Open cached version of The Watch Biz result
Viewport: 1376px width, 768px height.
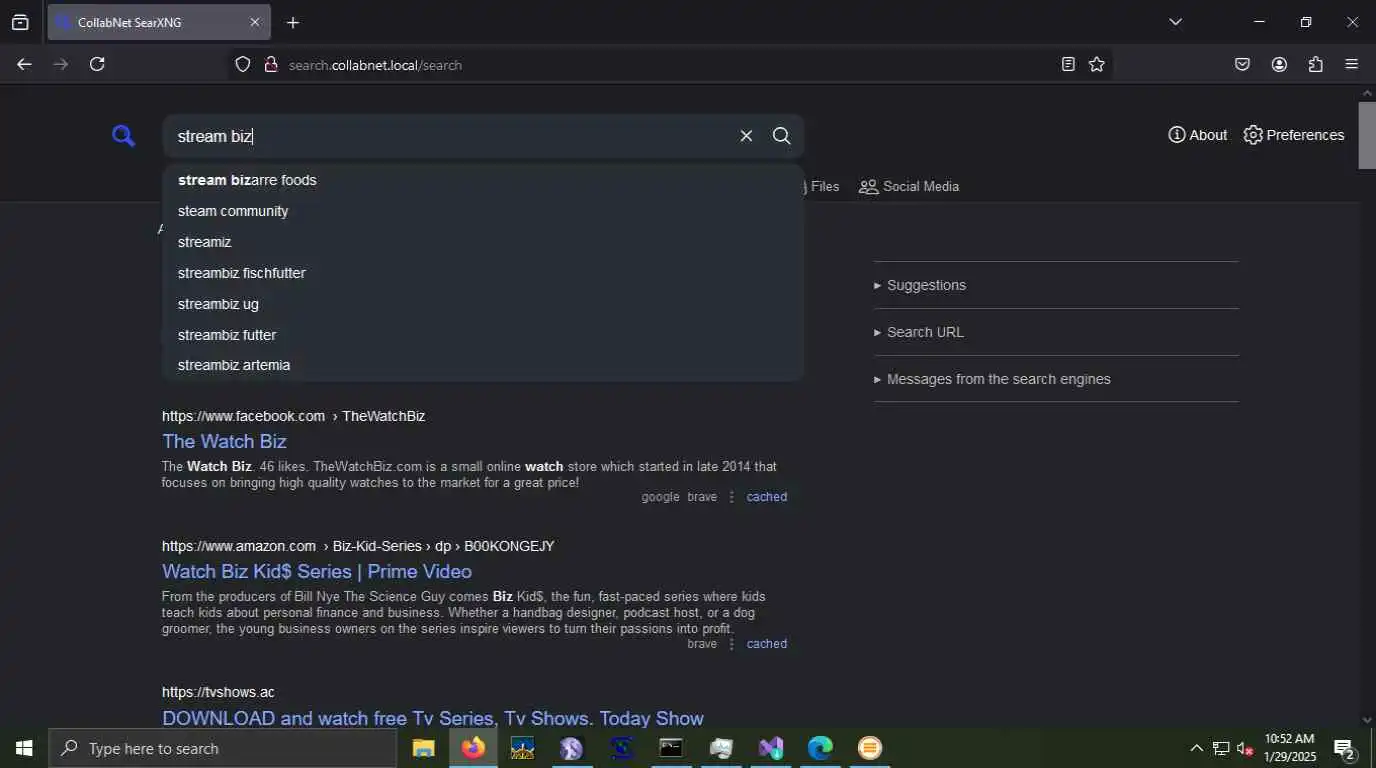point(767,497)
